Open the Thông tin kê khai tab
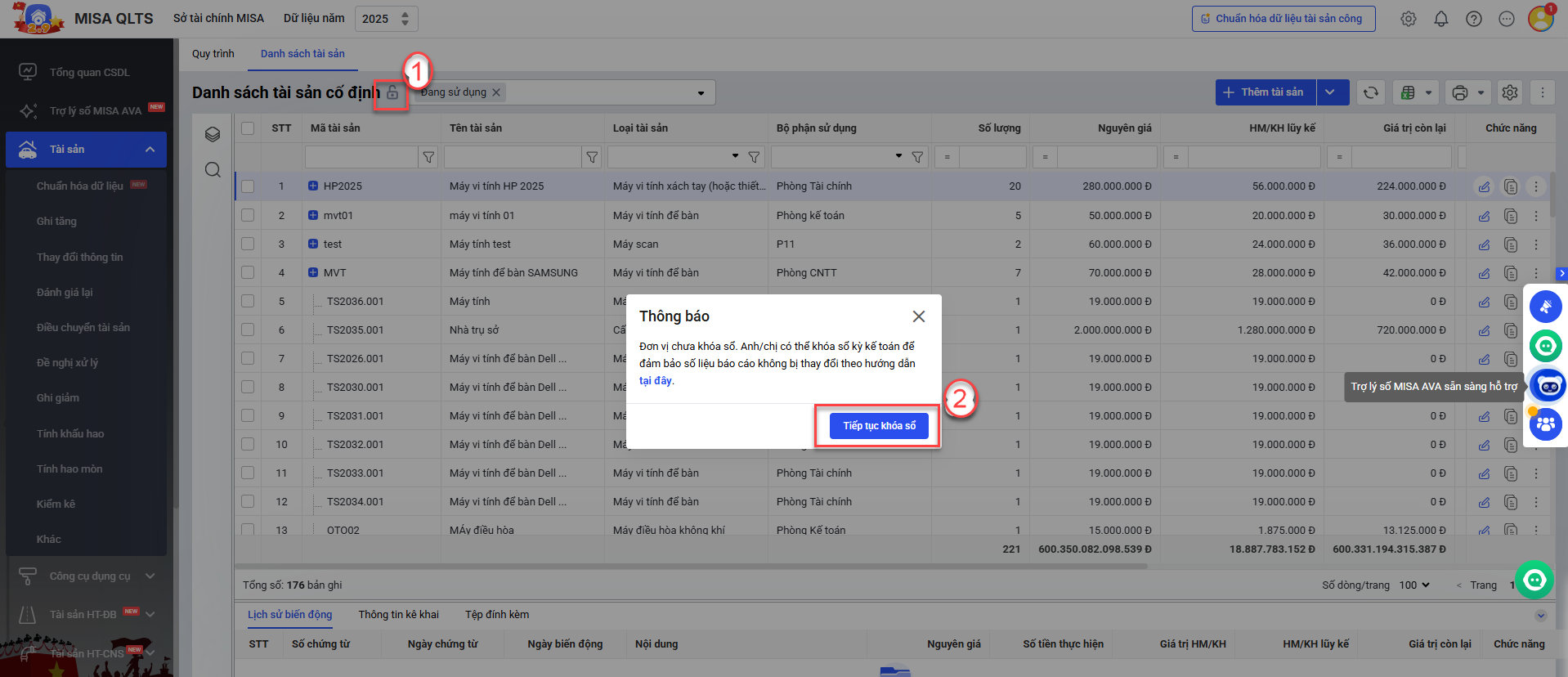Image resolution: width=1568 pixels, height=677 pixels. pyautogui.click(x=398, y=615)
